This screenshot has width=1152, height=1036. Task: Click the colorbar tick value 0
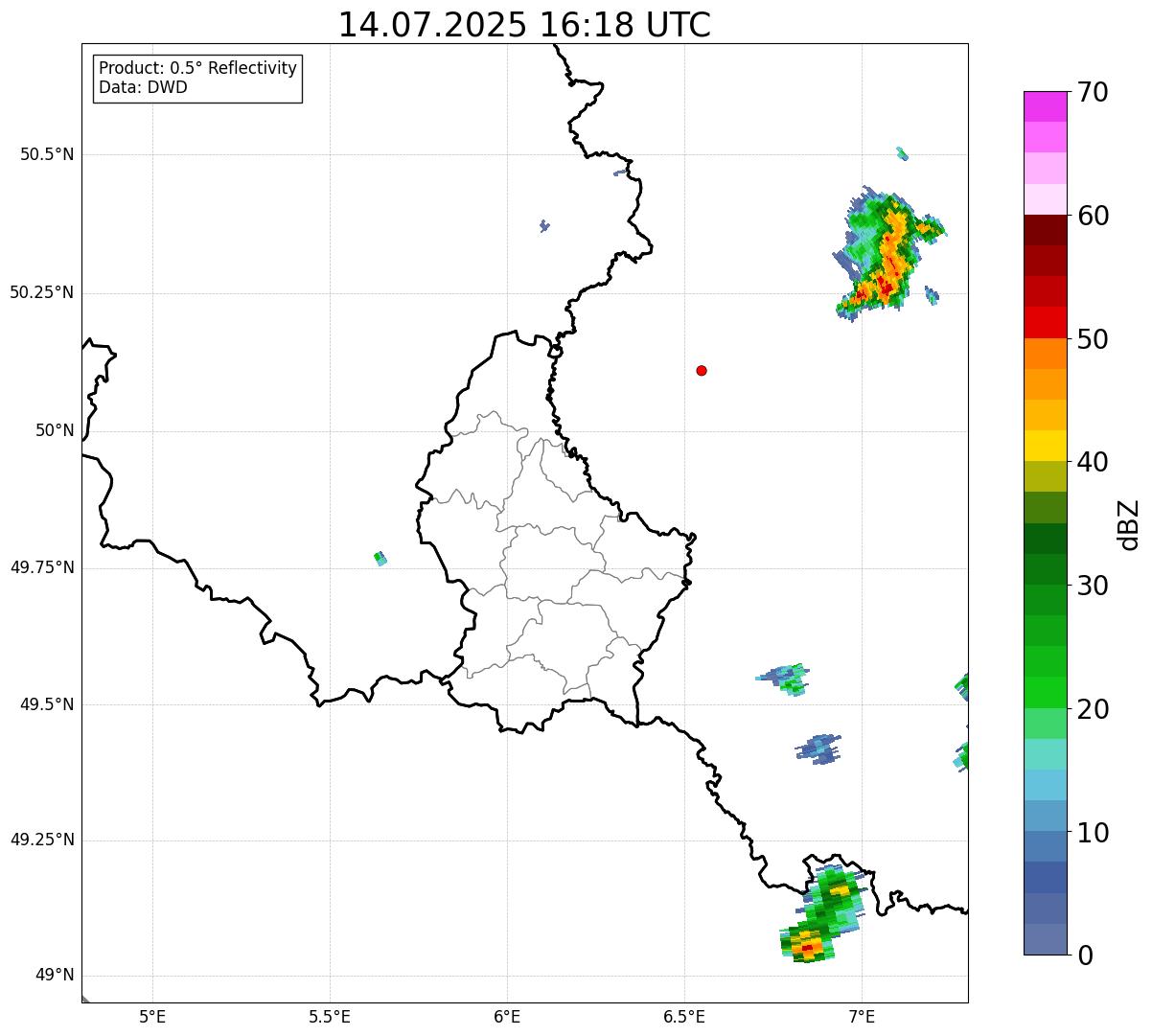click(x=1085, y=955)
